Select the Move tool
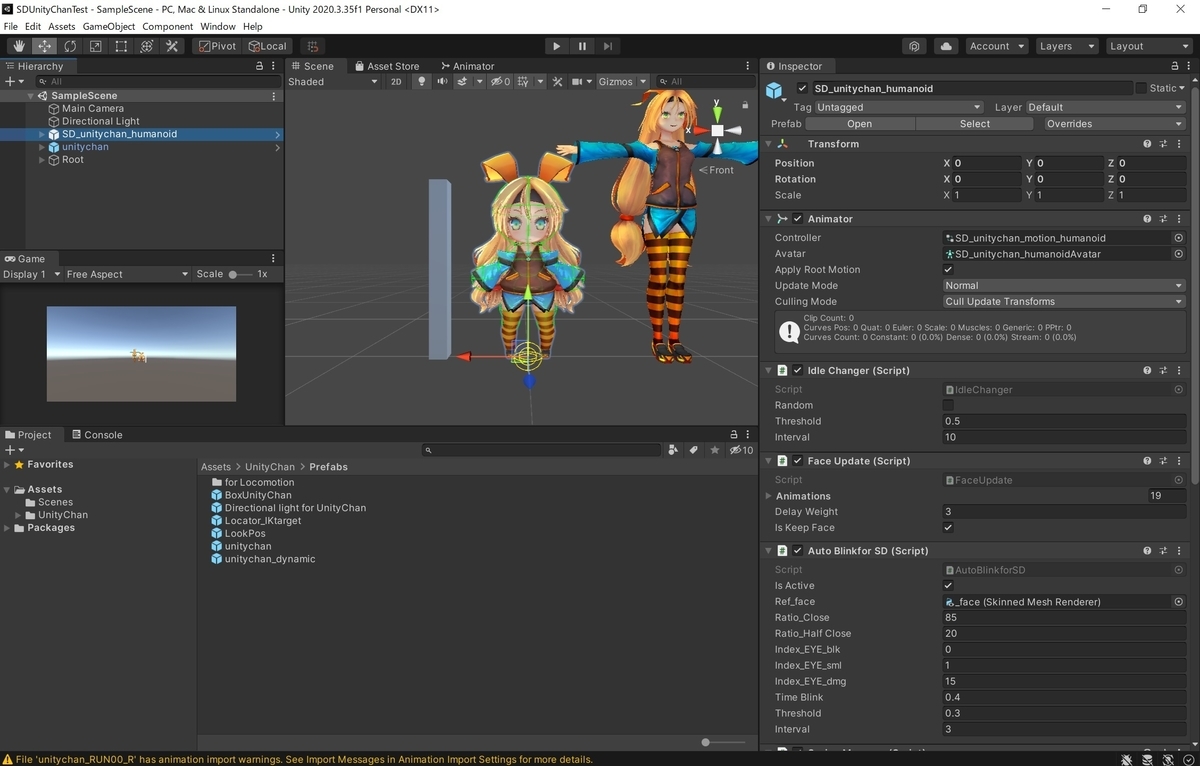Viewport: 1200px width, 766px height. click(x=45, y=46)
